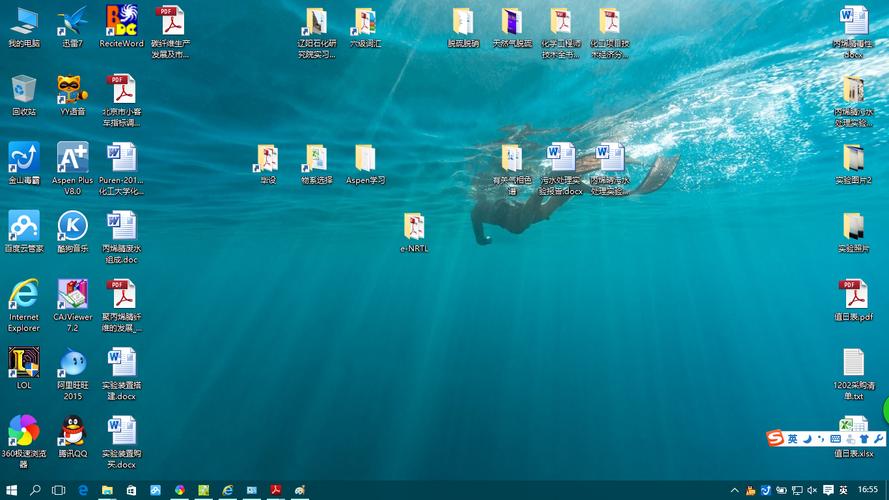Open the Aspen学习 folder
889x500 pixels.
(366, 163)
